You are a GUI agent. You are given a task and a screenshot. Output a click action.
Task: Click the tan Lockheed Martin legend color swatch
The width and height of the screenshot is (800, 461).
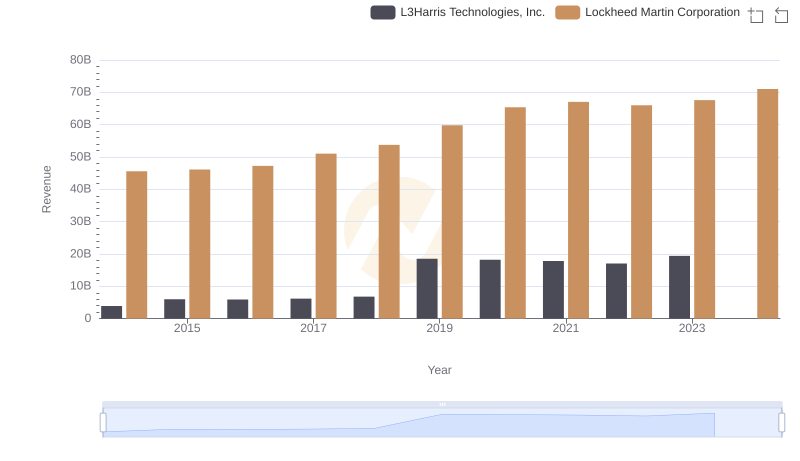pos(567,12)
